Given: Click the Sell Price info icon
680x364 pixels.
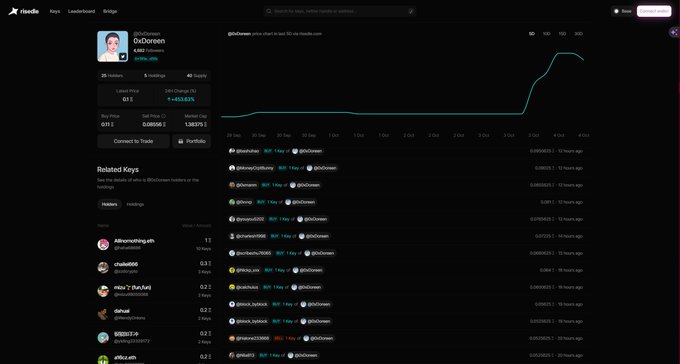Looking at the screenshot, I should tap(163, 116).
